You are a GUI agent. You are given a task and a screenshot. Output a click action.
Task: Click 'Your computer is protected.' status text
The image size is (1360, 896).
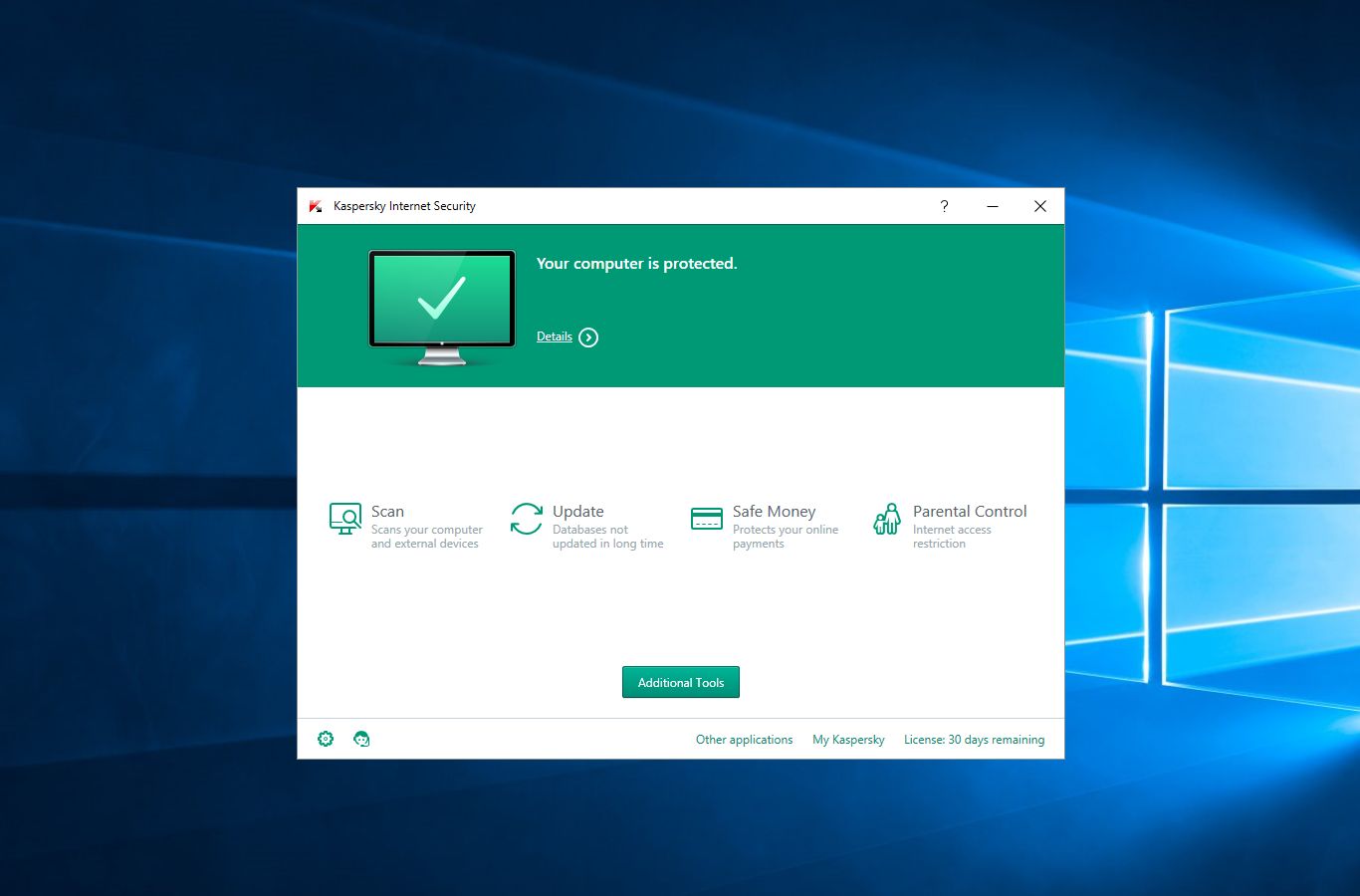tap(637, 264)
